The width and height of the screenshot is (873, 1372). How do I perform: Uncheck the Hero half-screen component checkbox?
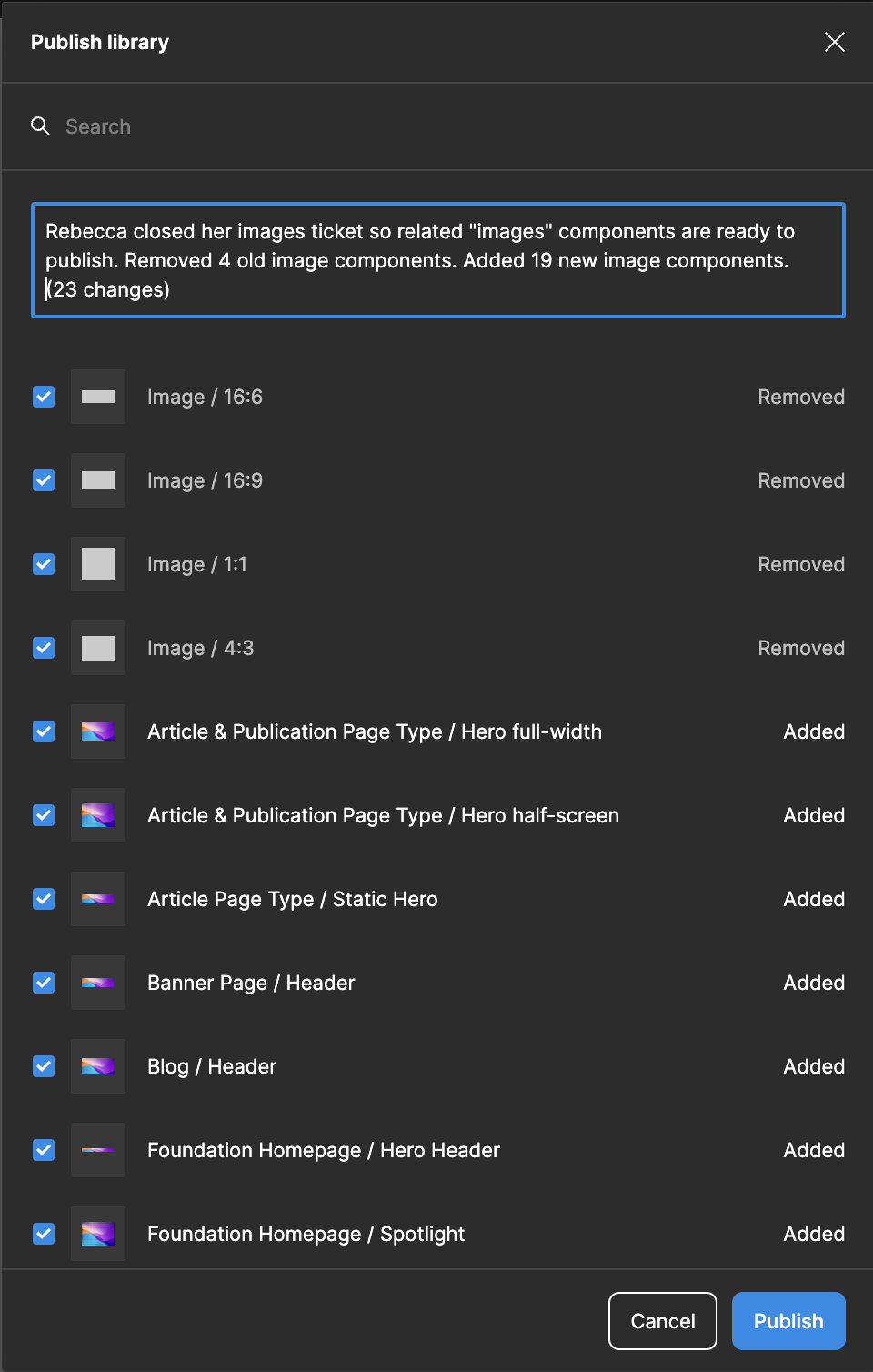pyautogui.click(x=43, y=815)
